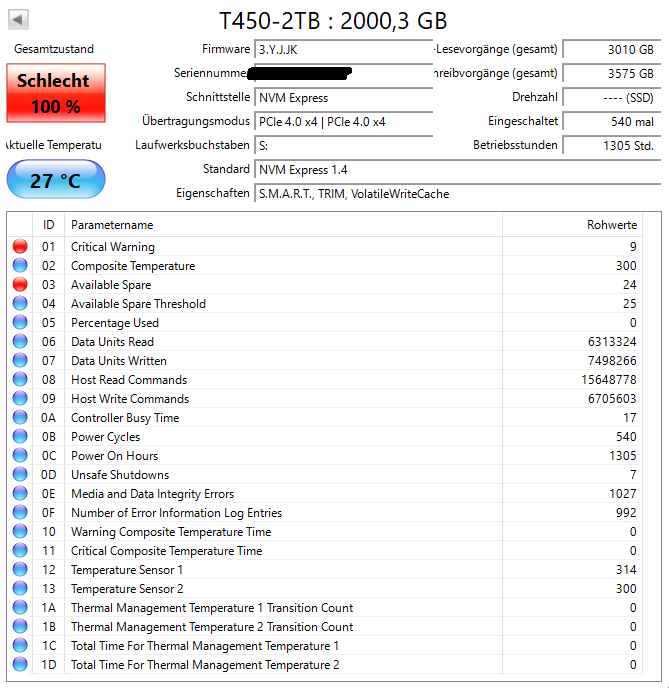Click status icon for Warning Composite Temperature Time
The width and height of the screenshot is (669, 688).
pyautogui.click(x=20, y=531)
